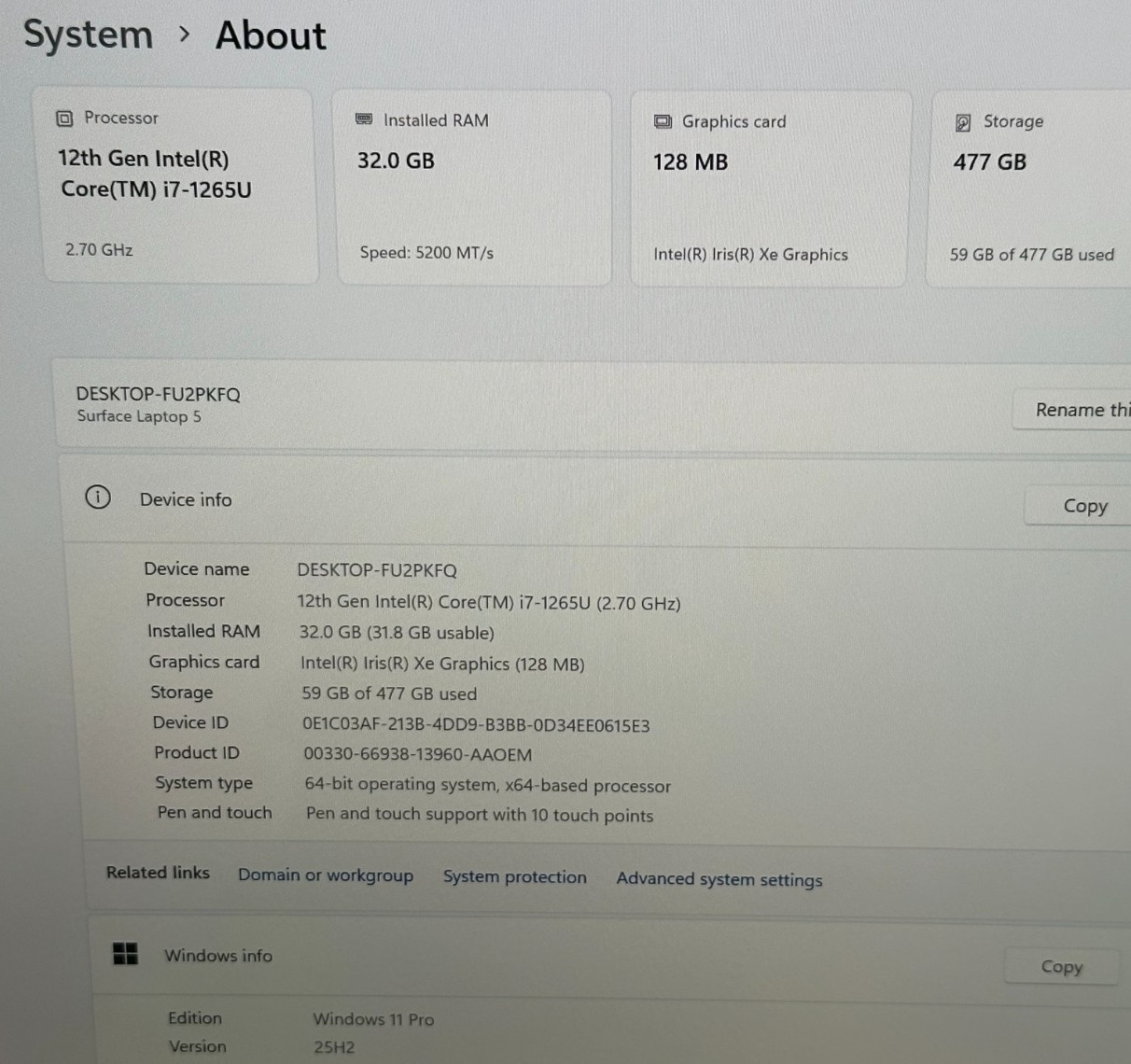Viewport: 1131px width, 1064px height.
Task: Click the 64-bit operating system value
Action: pos(487,785)
